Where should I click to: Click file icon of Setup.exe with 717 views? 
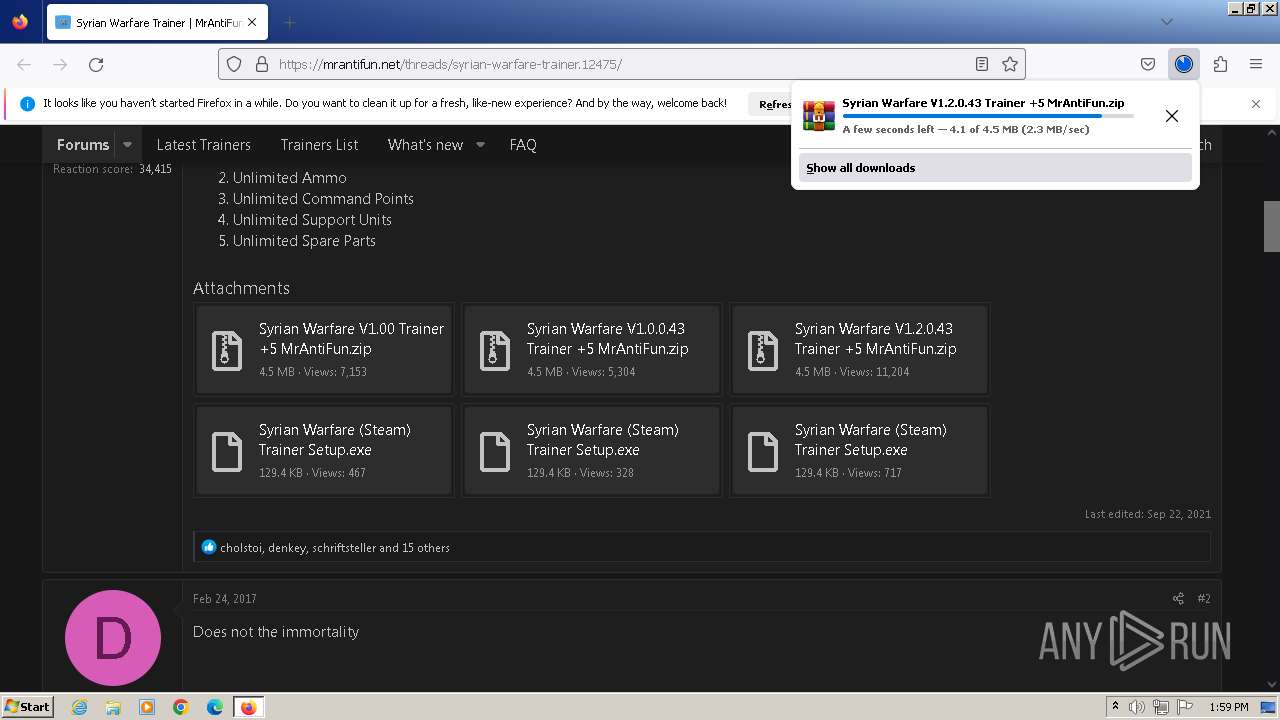[763, 451]
